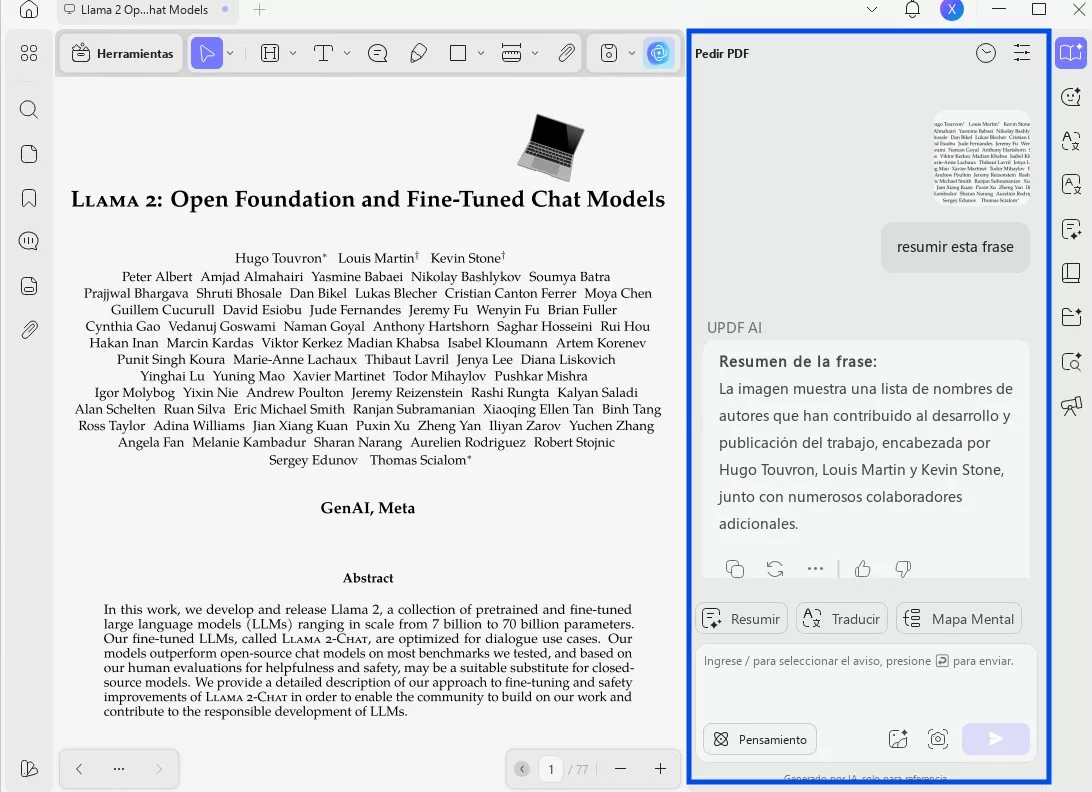This screenshot has height=792, width=1092.
Task: Click the Resumir button
Action: (x=741, y=619)
